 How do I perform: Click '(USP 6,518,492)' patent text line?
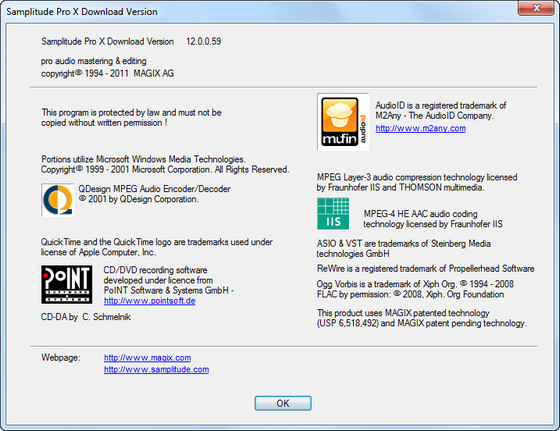[421, 324]
